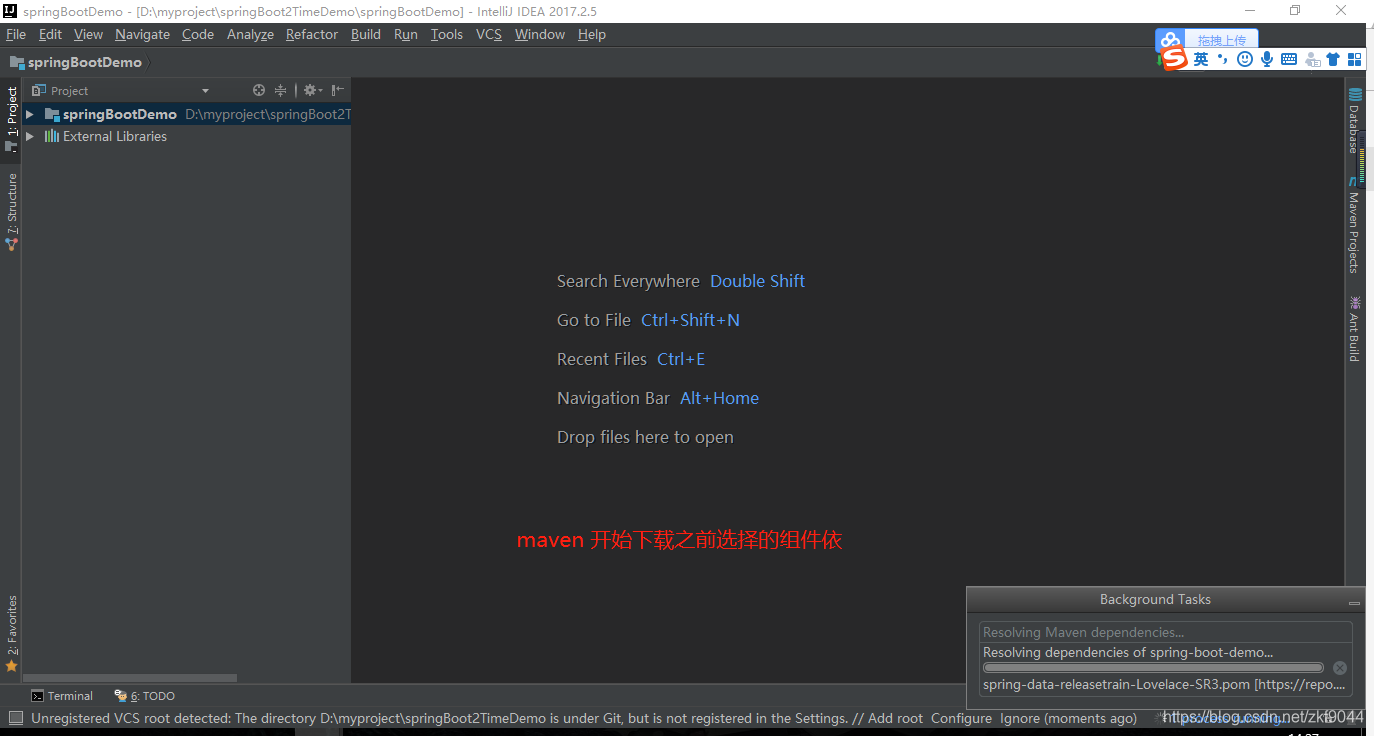Image resolution: width=1374 pixels, height=736 pixels.
Task: Open the Refactor menu
Action: coord(312,34)
